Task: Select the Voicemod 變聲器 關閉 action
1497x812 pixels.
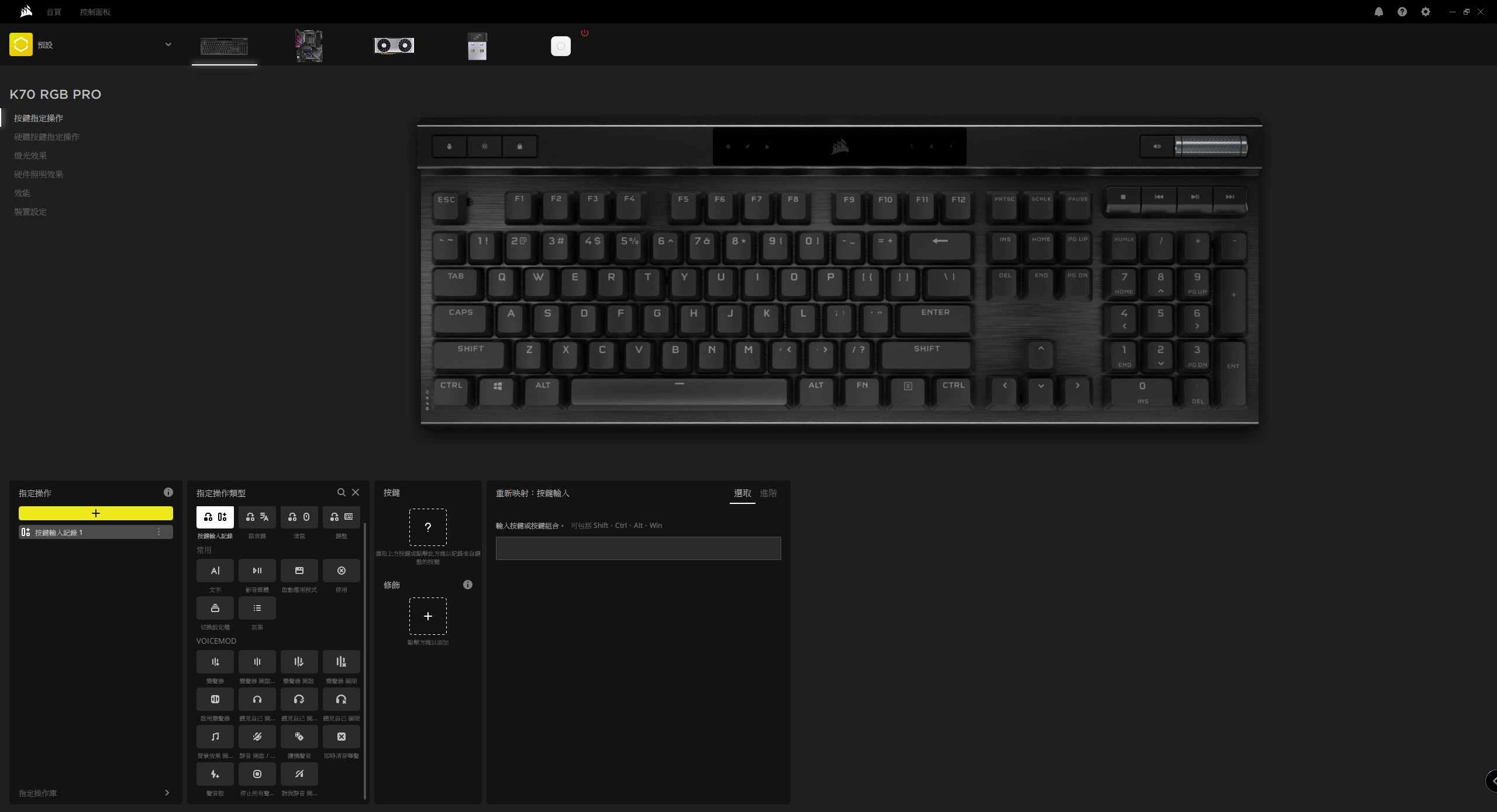Action: tap(341, 662)
